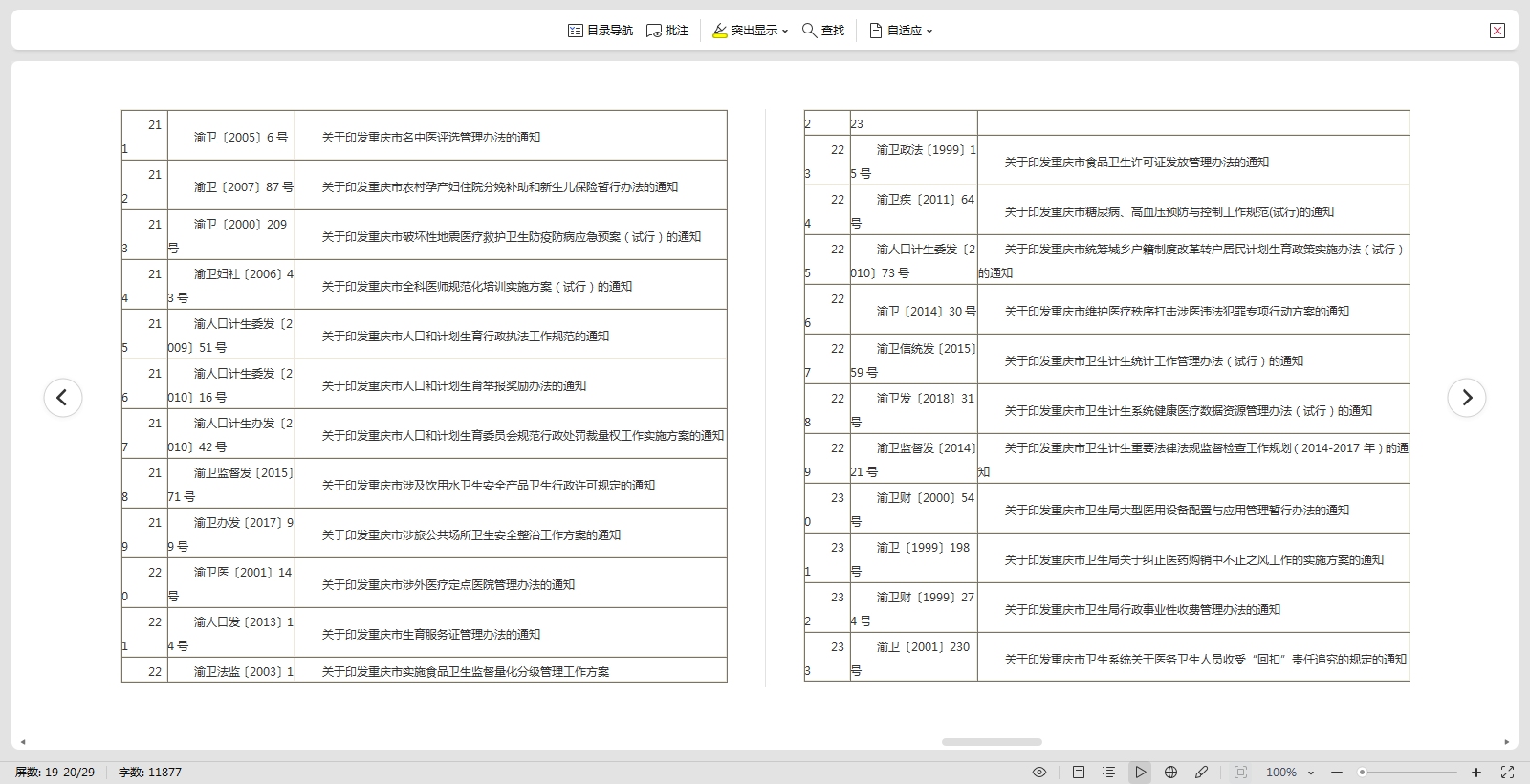Click the zoom slider handle
This screenshot has height=784, width=1530.
click(1363, 773)
